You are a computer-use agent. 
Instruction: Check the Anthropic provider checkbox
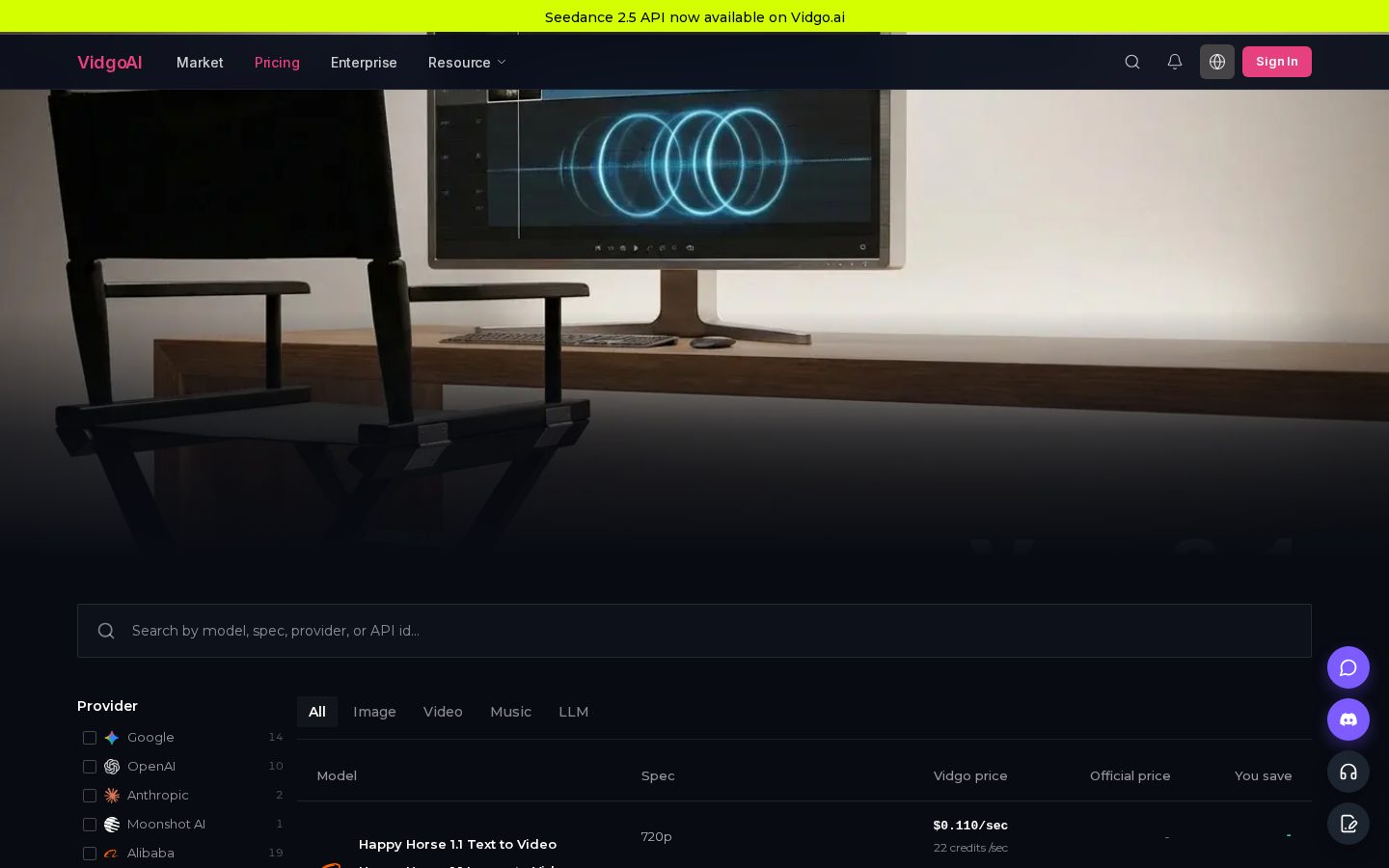[x=90, y=796]
